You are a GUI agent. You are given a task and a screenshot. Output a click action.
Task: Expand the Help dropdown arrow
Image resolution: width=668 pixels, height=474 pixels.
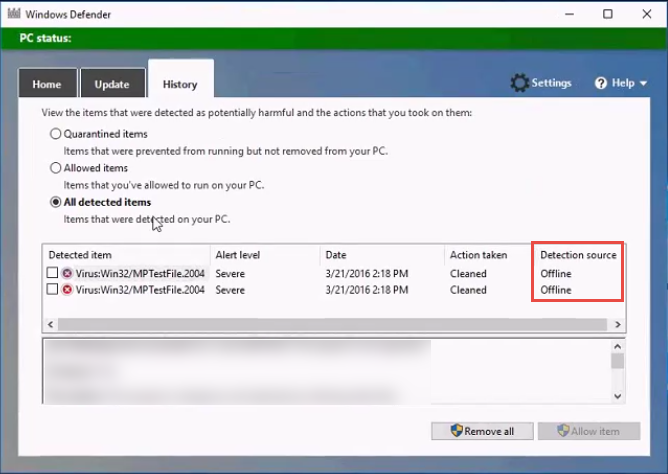tap(644, 84)
